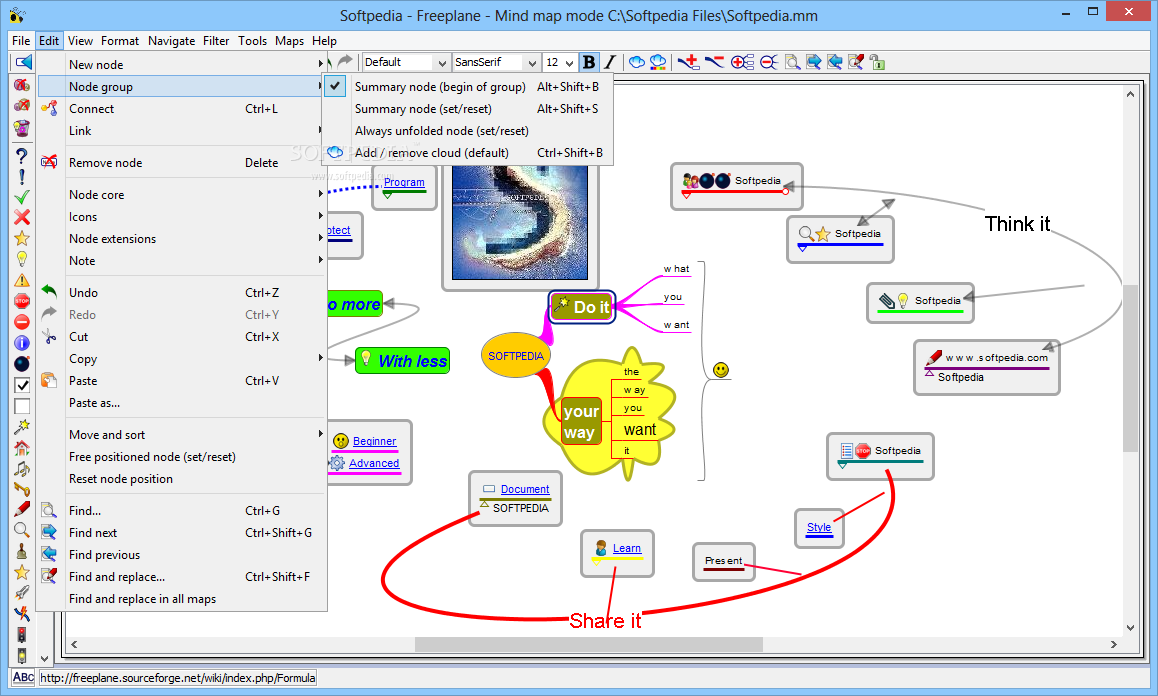
Task: Expand the Node core submenu
Action: [182, 194]
